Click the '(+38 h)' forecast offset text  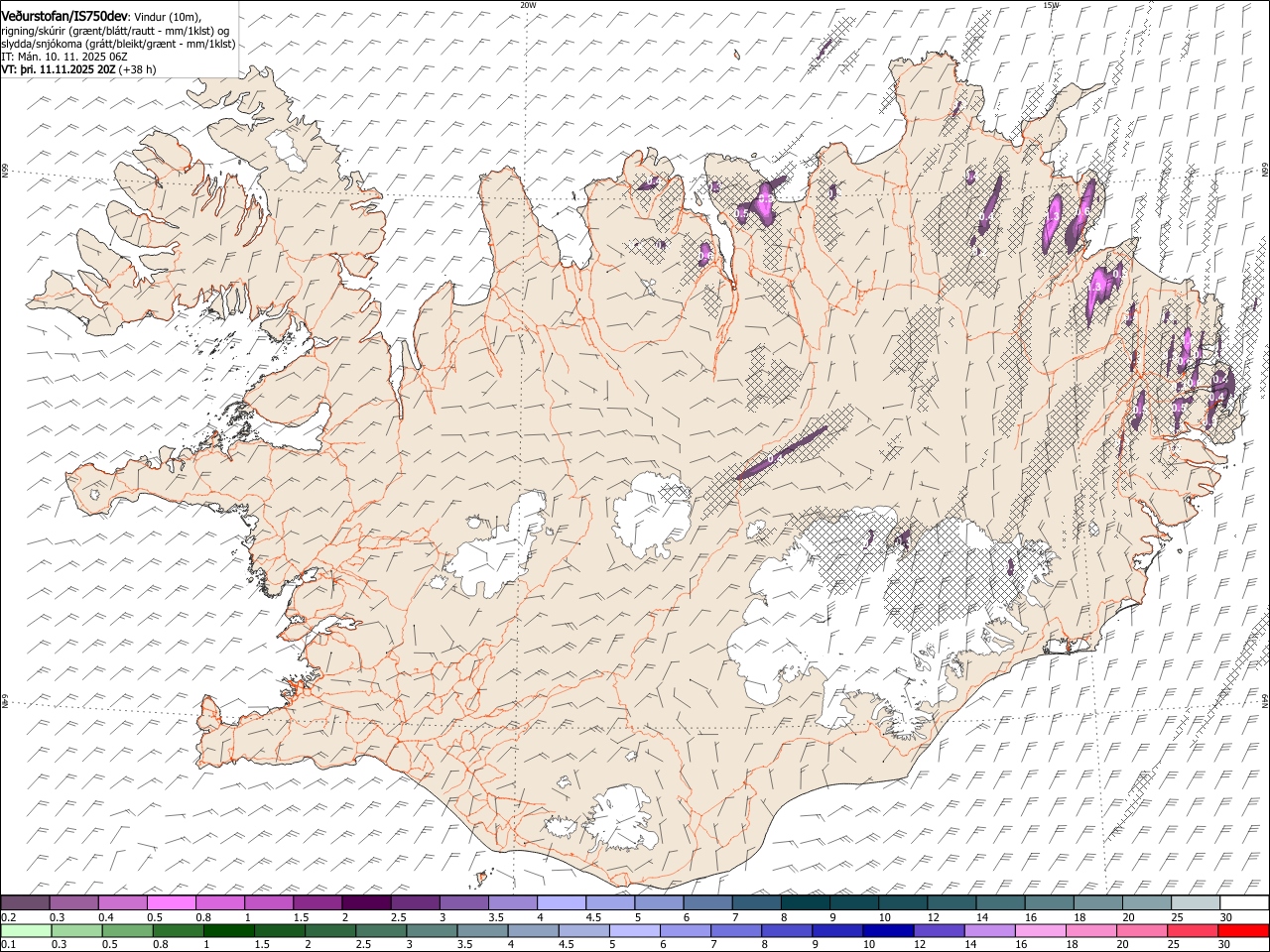(138, 70)
